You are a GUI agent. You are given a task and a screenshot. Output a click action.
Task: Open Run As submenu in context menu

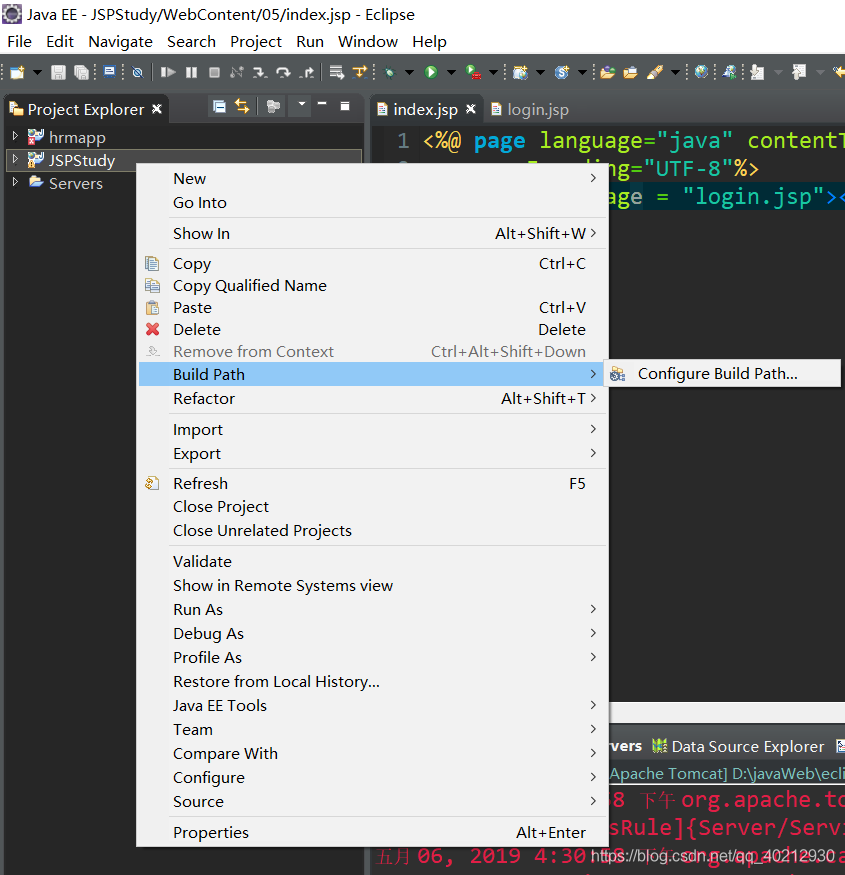point(373,610)
